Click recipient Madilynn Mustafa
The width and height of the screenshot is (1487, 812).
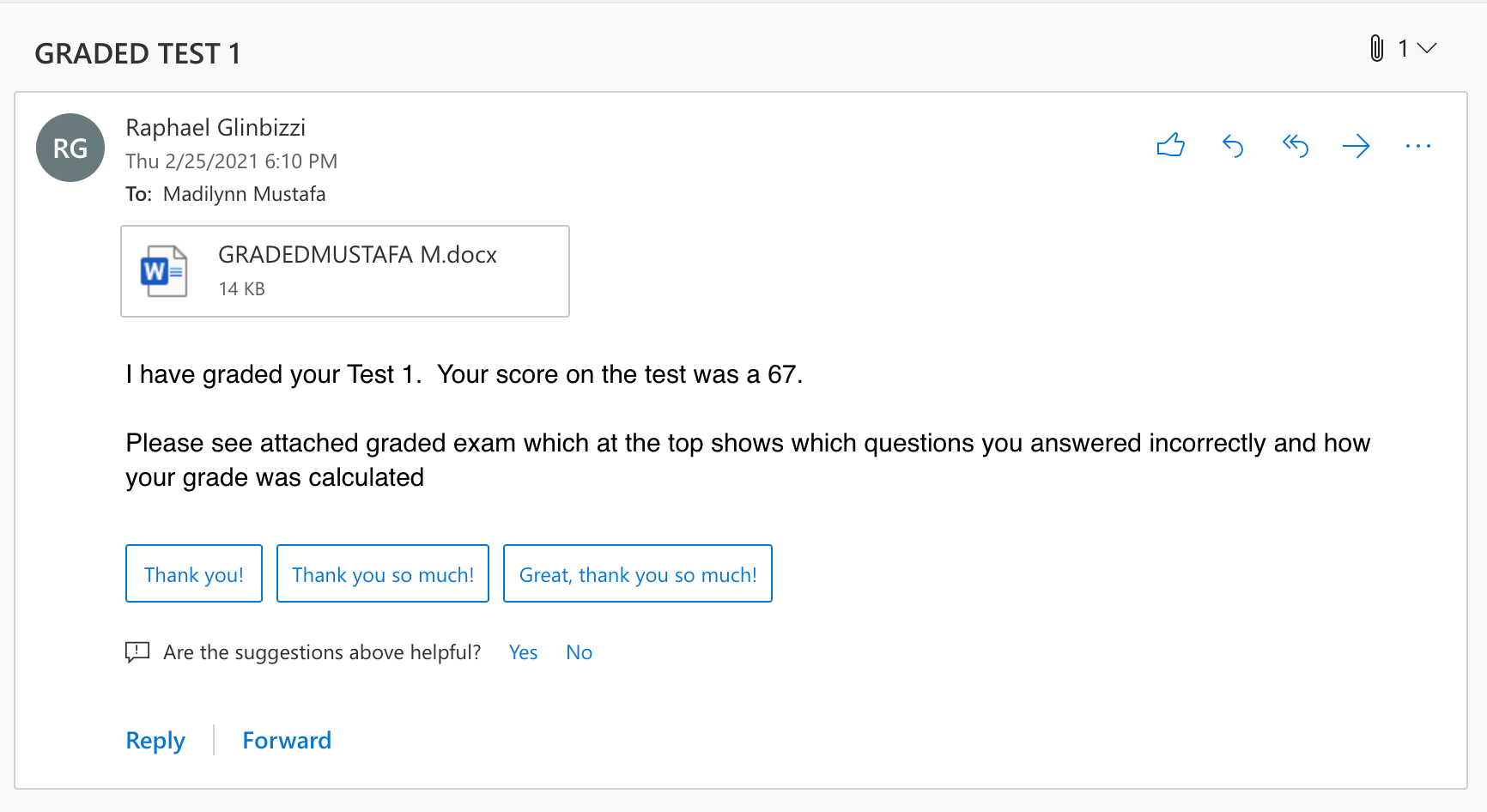click(x=245, y=194)
